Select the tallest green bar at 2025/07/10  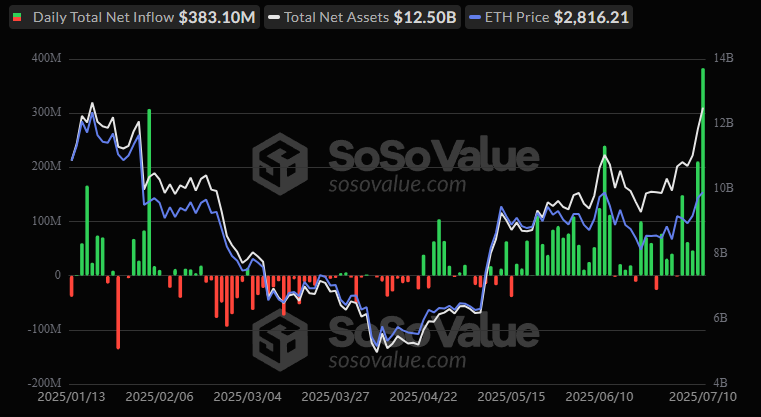point(703,172)
